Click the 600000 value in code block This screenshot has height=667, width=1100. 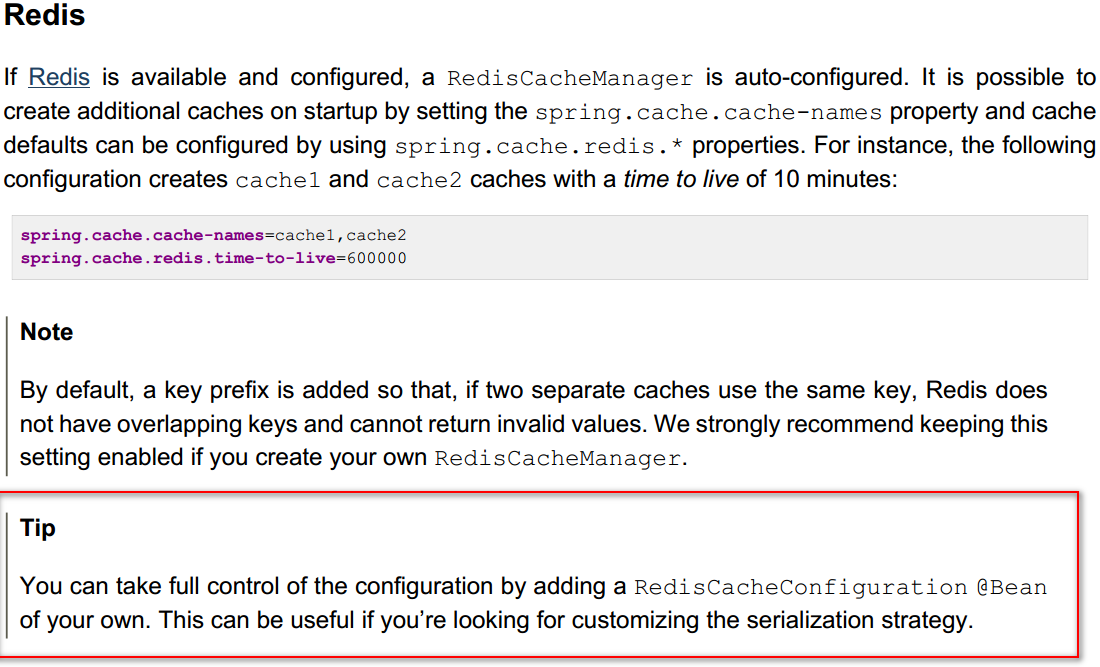pyautogui.click(x=376, y=258)
